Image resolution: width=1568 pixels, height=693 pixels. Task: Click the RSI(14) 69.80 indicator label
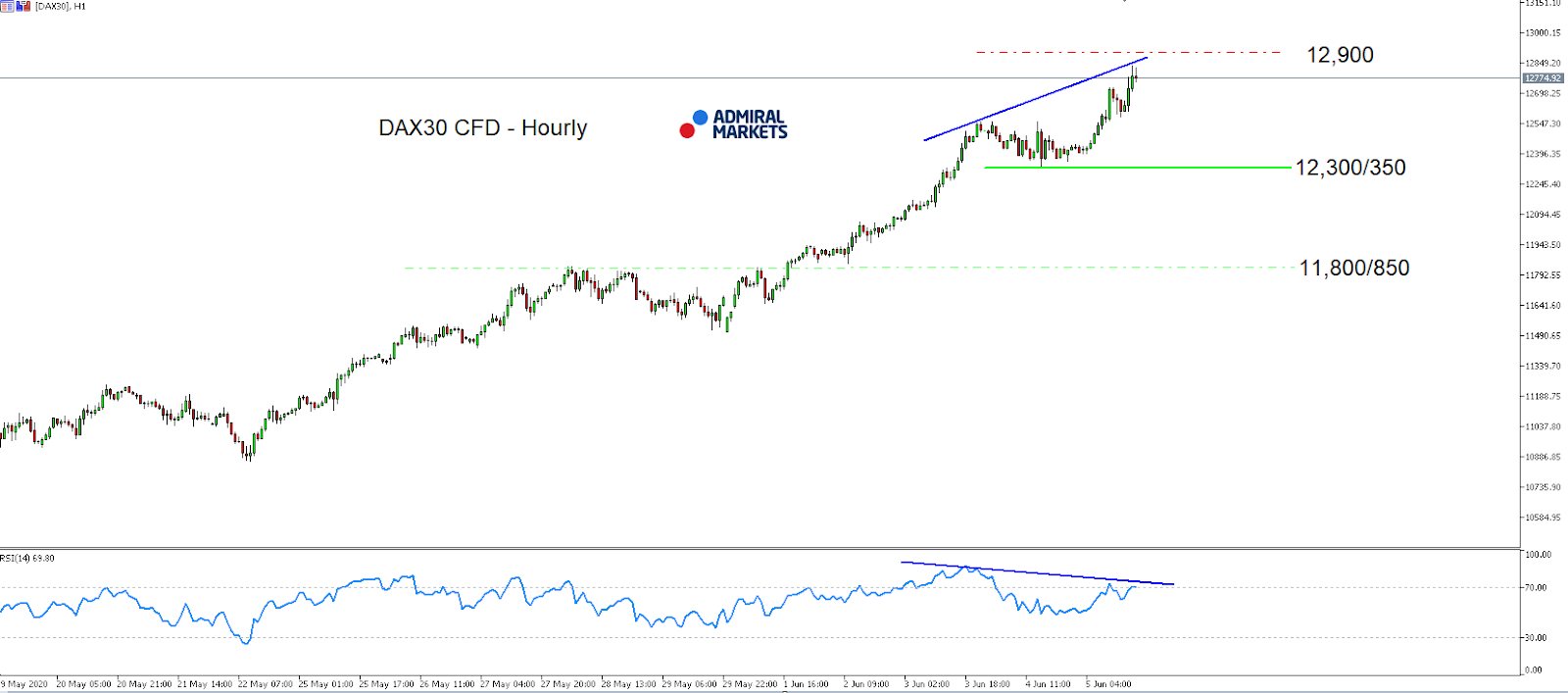[27, 559]
